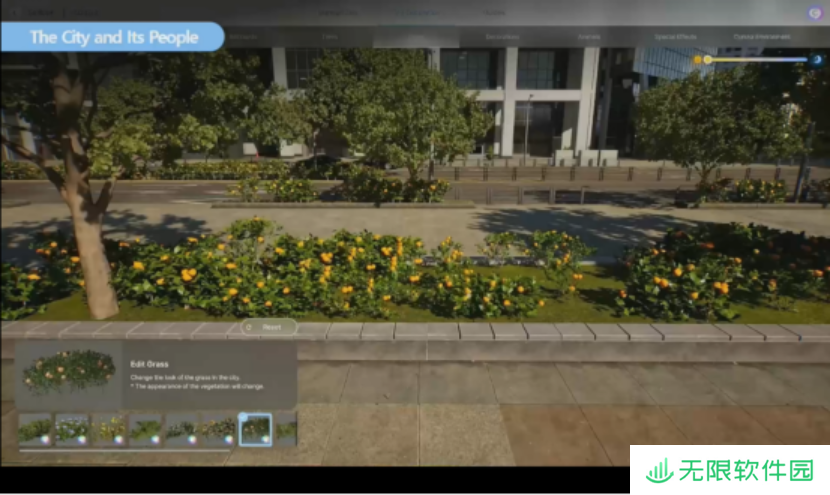
Task: Click "The City and Its People" title banner
Action: coord(113,37)
